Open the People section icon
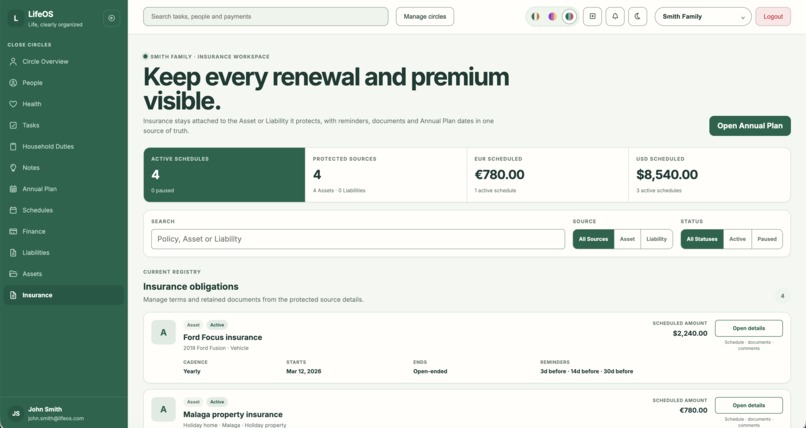The height and width of the screenshot is (428, 806). (13, 83)
